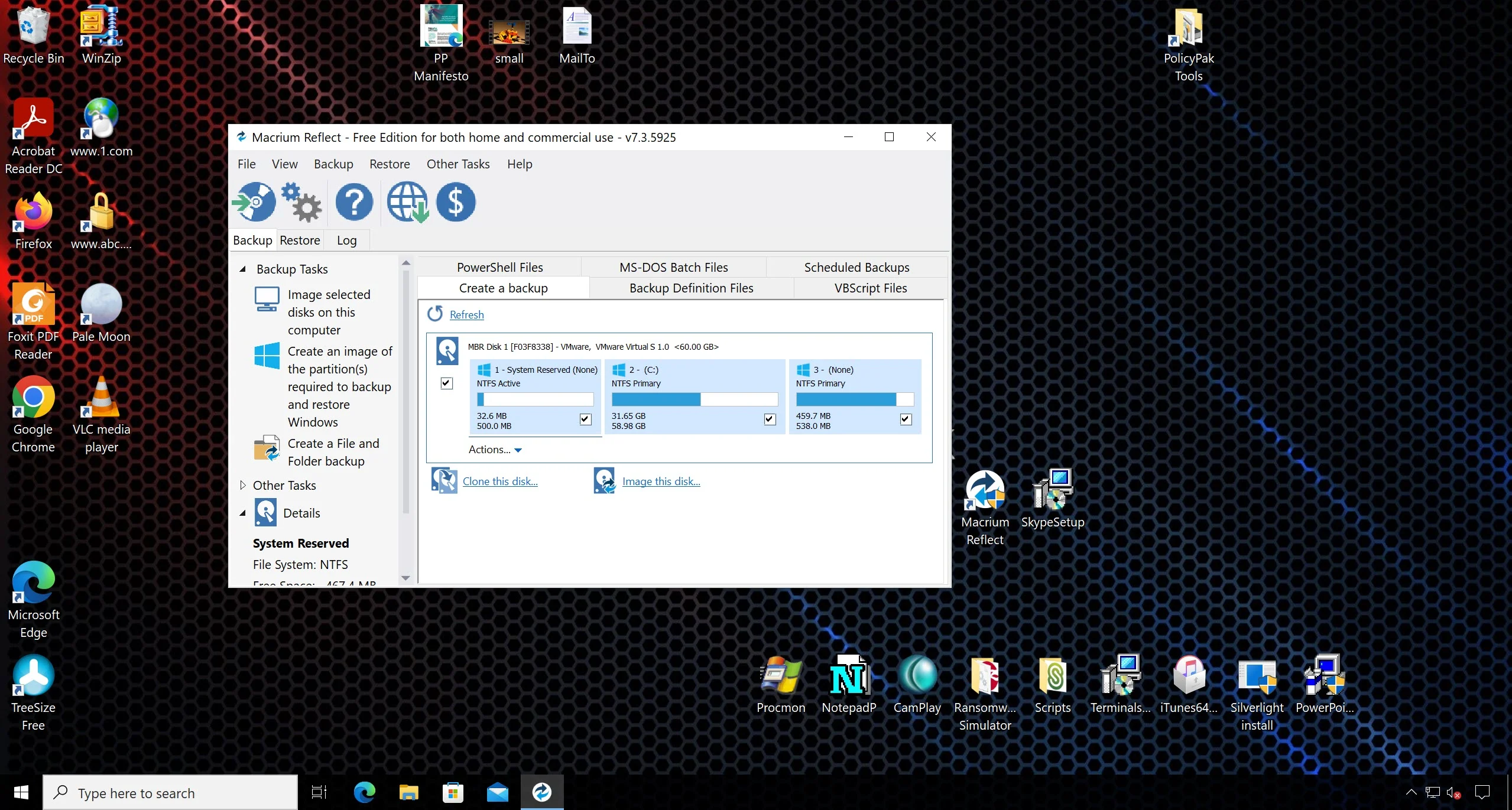The height and width of the screenshot is (810, 1512).
Task: Select Image selected disks on this computer
Action: coord(323,312)
